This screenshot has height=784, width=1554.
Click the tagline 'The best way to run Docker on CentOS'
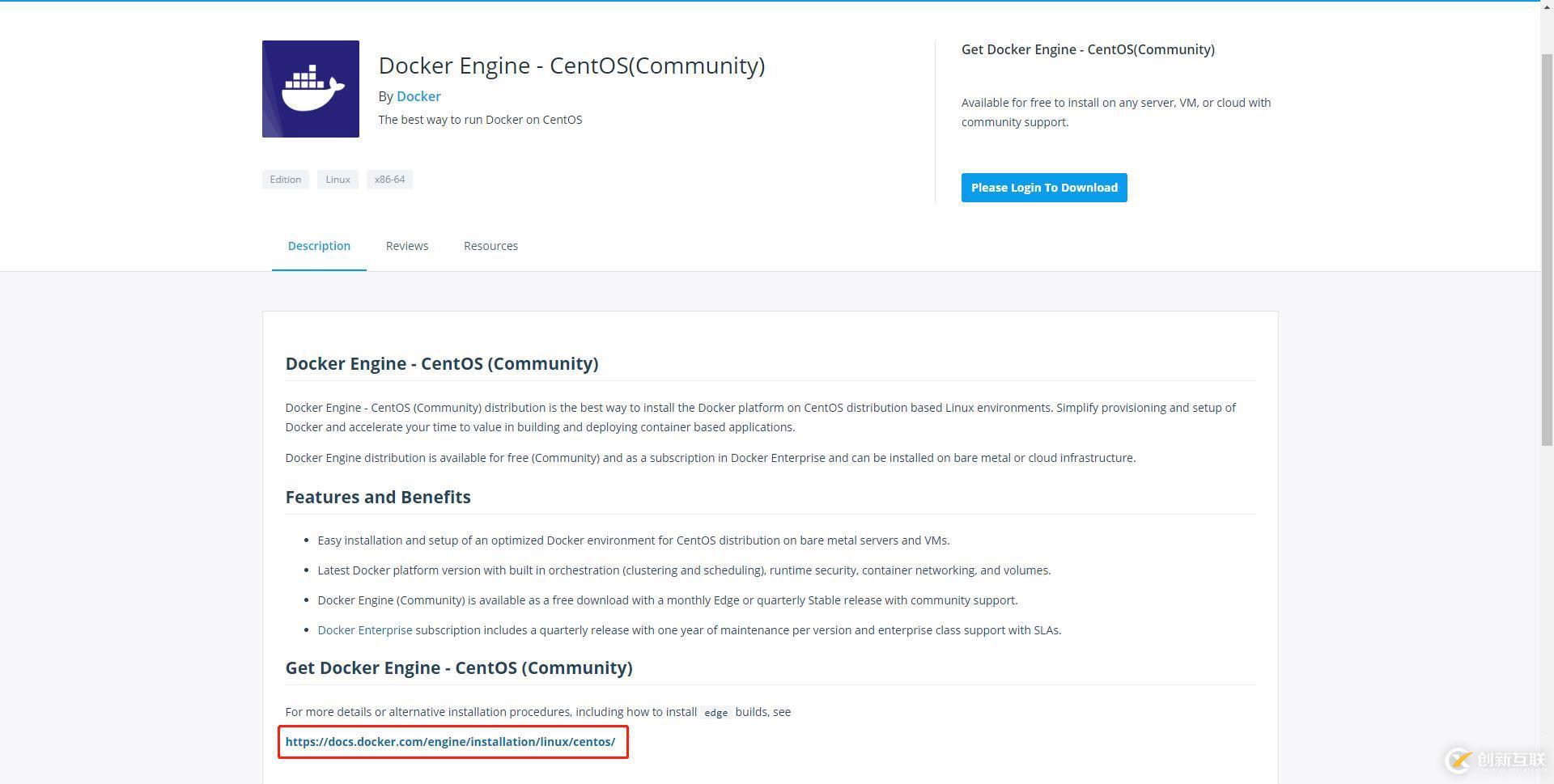pos(480,120)
